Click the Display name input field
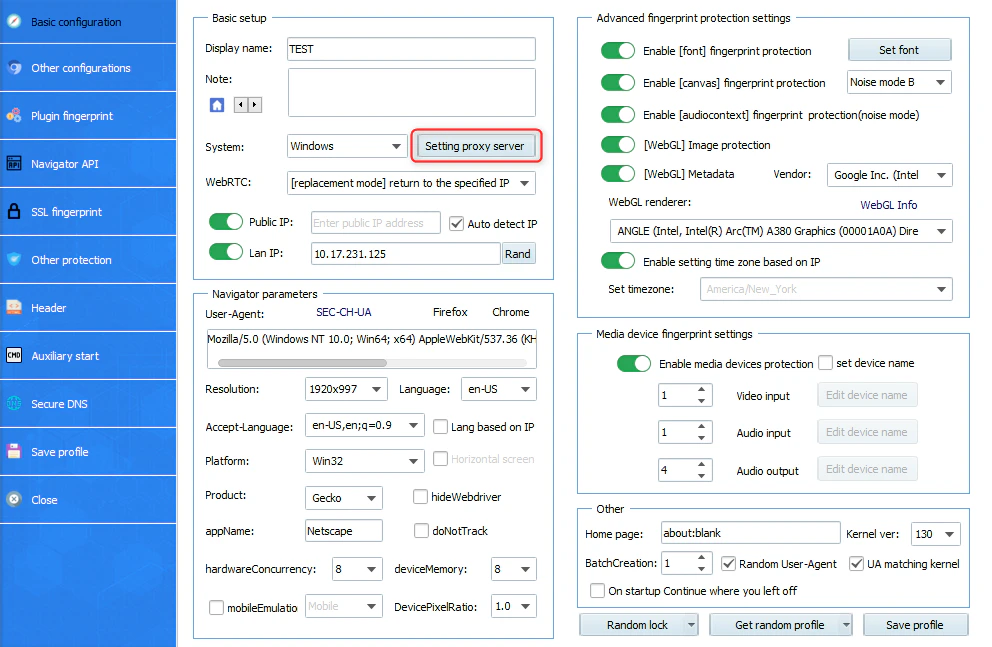This screenshot has width=992, height=647. [411, 49]
